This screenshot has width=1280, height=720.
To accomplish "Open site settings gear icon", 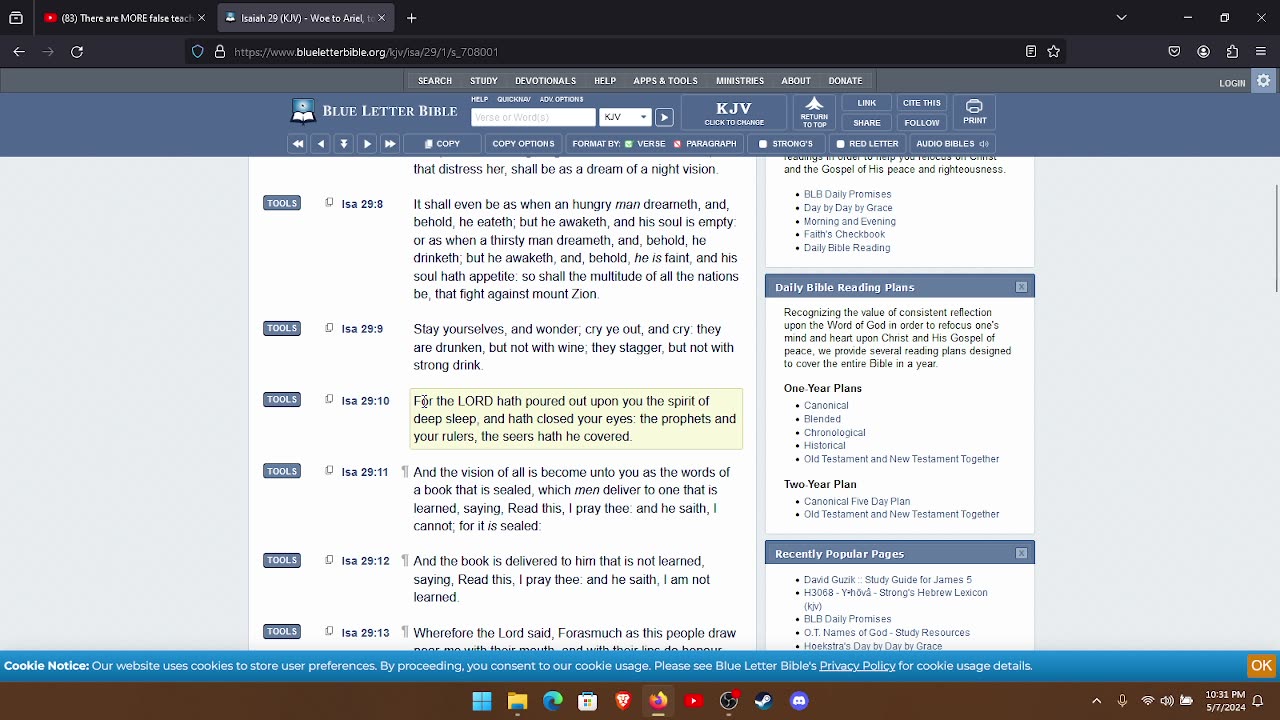I will [x=1264, y=82].
